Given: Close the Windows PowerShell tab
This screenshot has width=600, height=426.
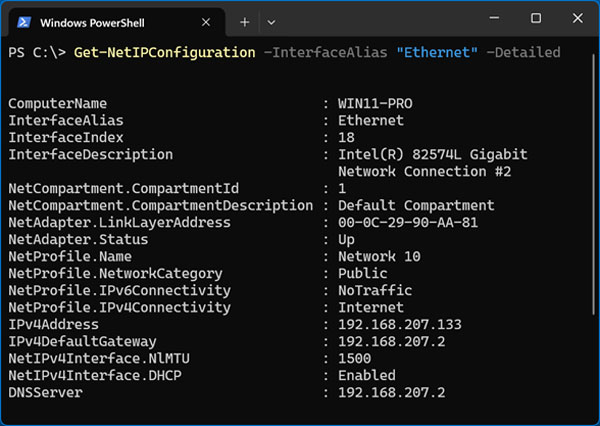Looking at the screenshot, I should pyautogui.click(x=206, y=23).
